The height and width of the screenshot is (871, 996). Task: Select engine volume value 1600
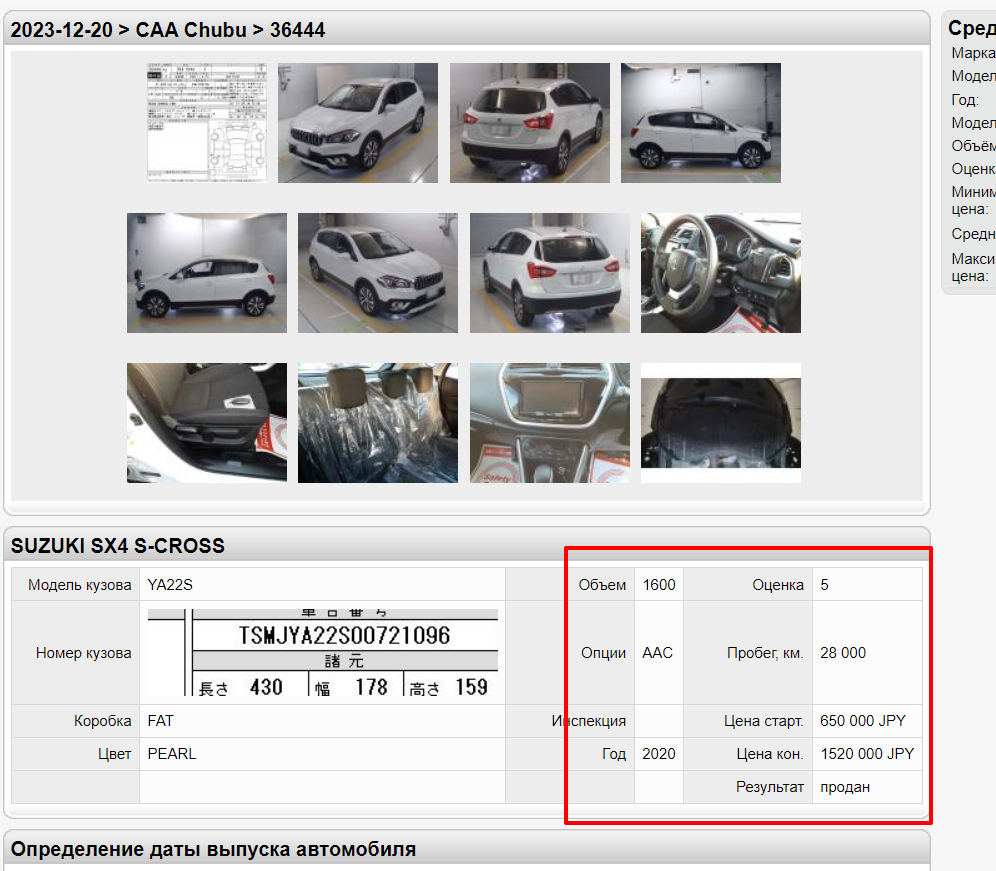pyautogui.click(x=659, y=584)
